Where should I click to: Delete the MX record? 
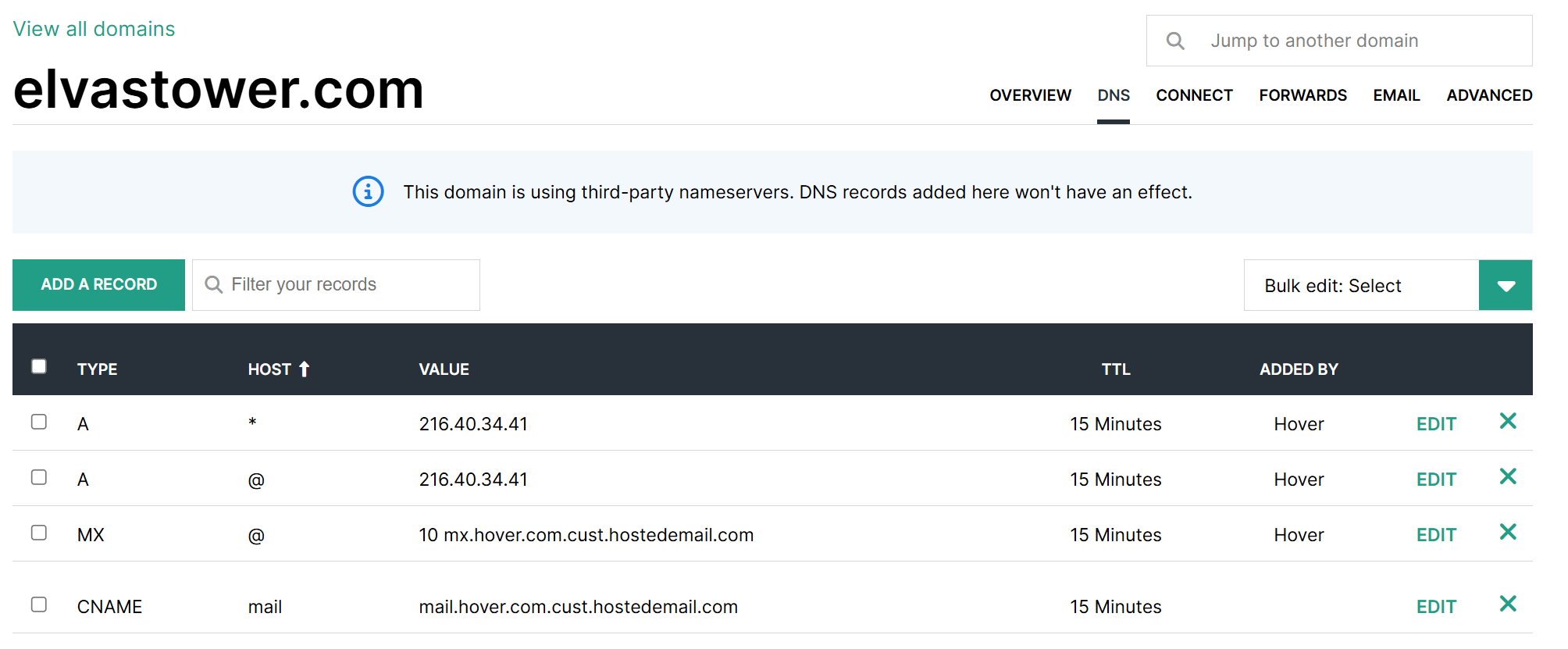1508,533
